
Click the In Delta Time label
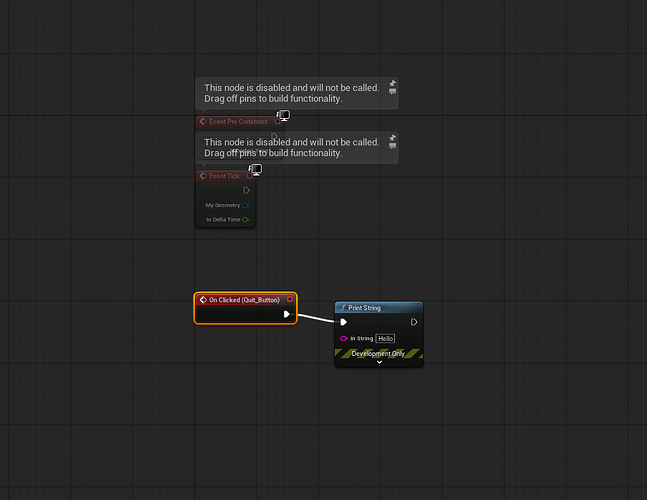click(223, 219)
